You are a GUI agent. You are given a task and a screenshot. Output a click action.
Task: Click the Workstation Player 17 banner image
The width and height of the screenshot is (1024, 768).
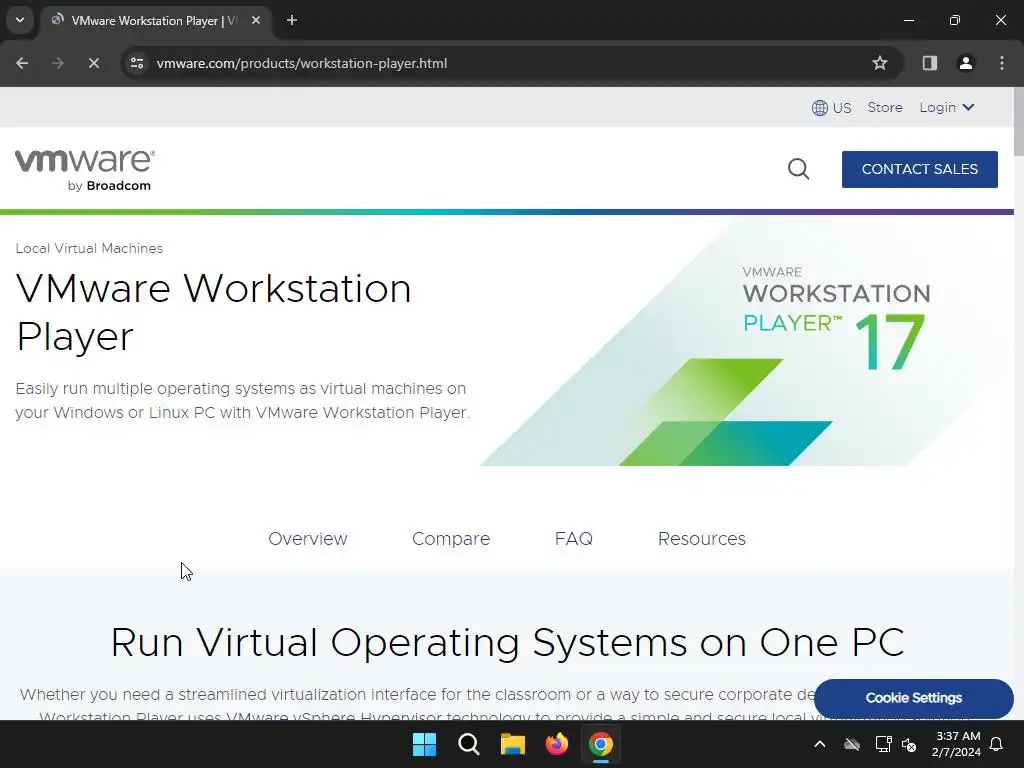tap(744, 341)
